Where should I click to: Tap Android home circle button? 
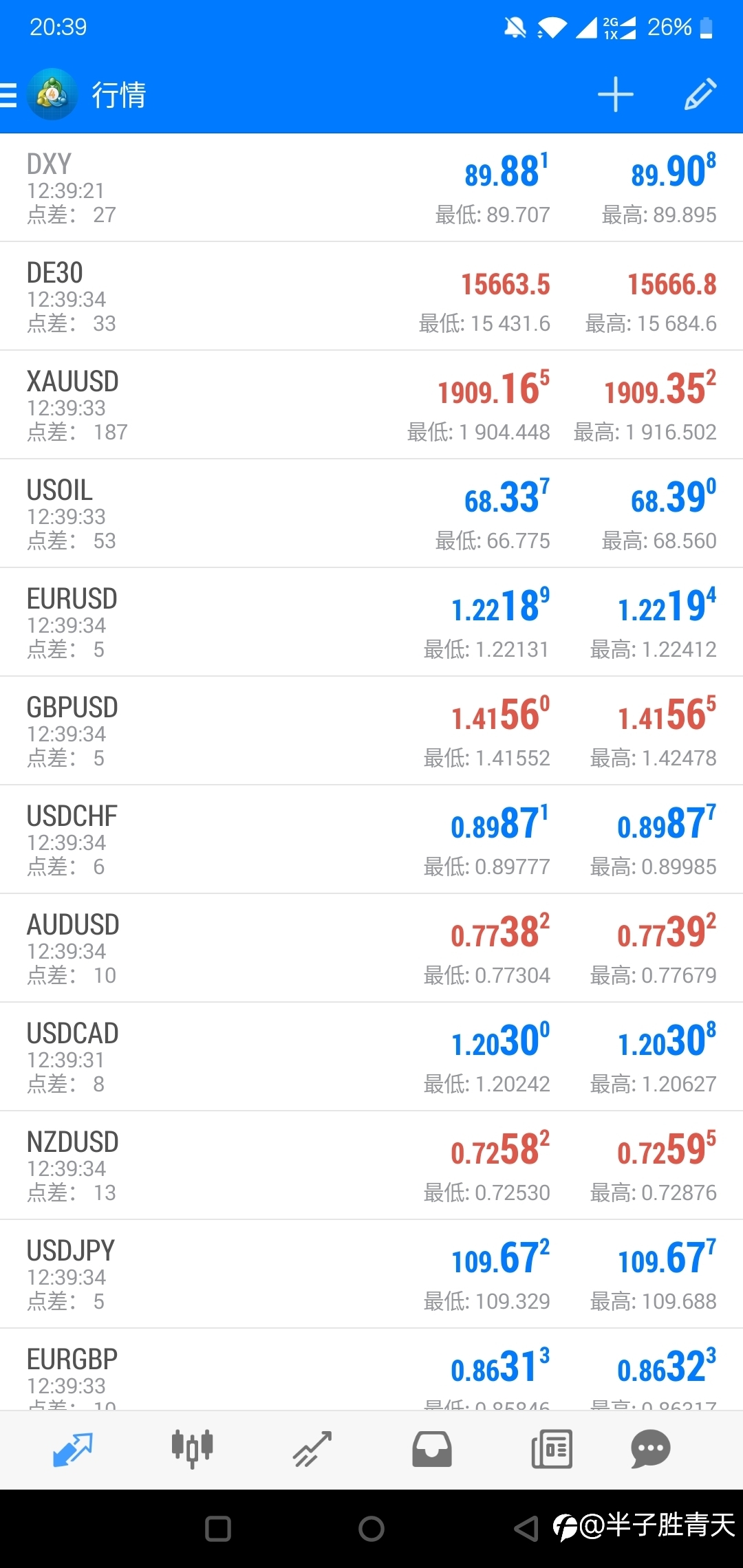click(x=371, y=1529)
